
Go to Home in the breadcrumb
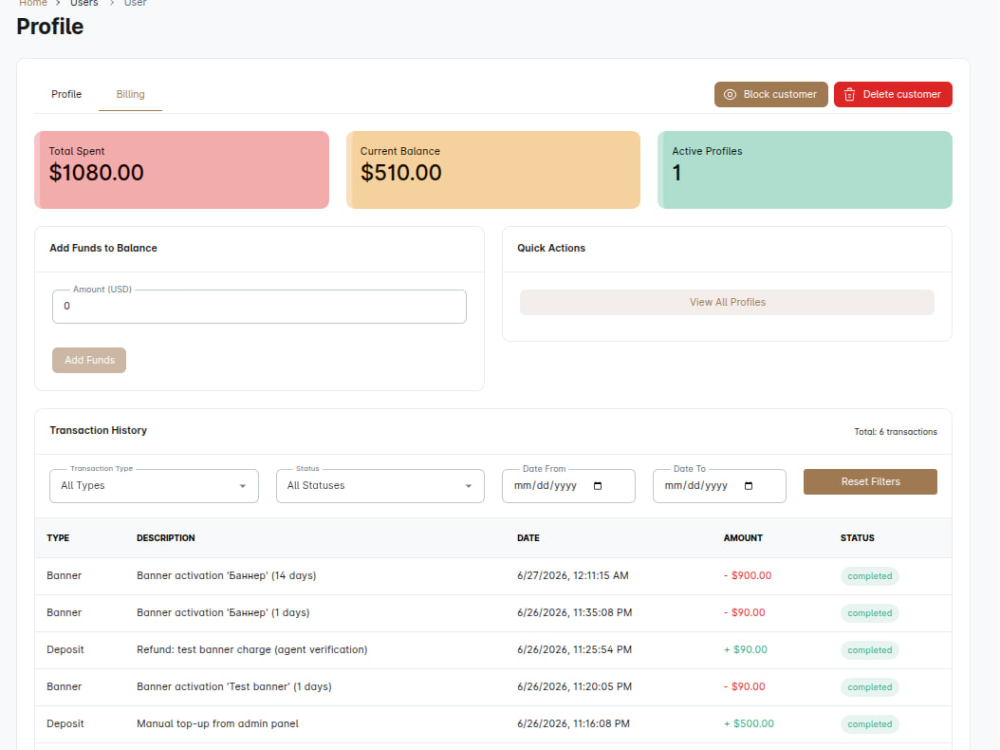pos(33,3)
